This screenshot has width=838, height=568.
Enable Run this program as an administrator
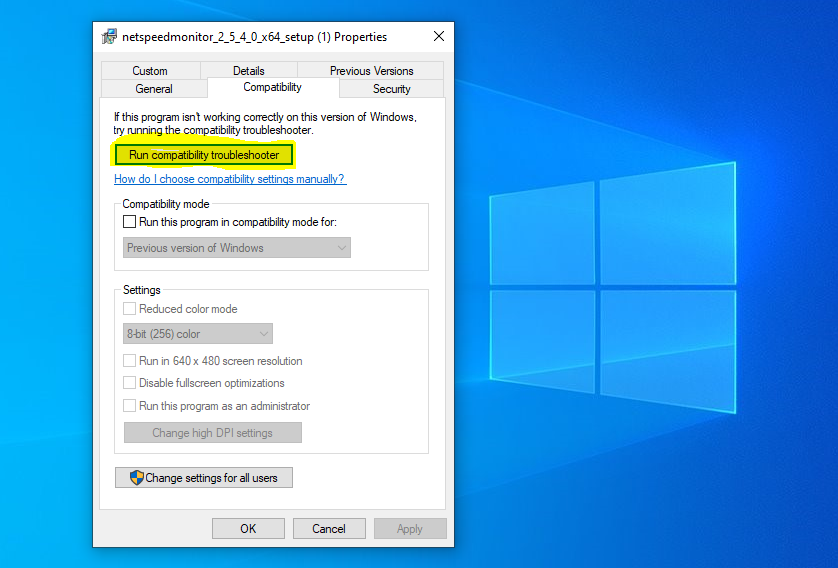[x=129, y=406]
